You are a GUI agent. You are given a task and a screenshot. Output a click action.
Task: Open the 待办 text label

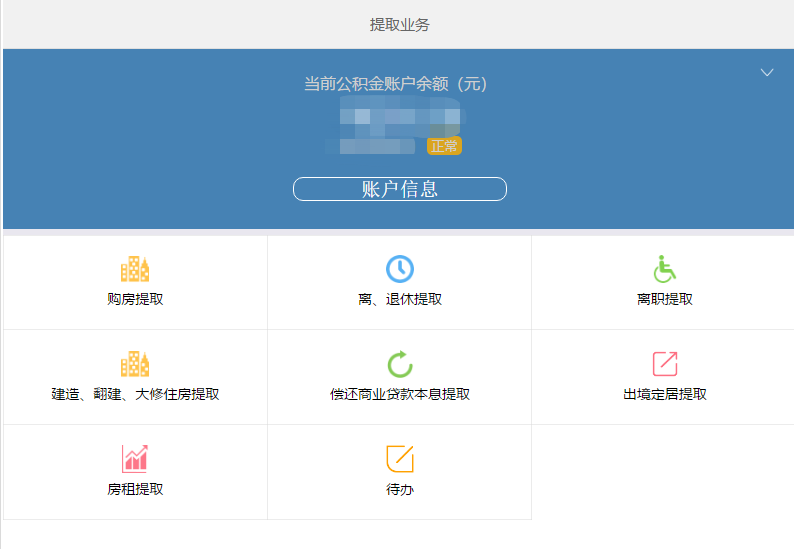399,489
